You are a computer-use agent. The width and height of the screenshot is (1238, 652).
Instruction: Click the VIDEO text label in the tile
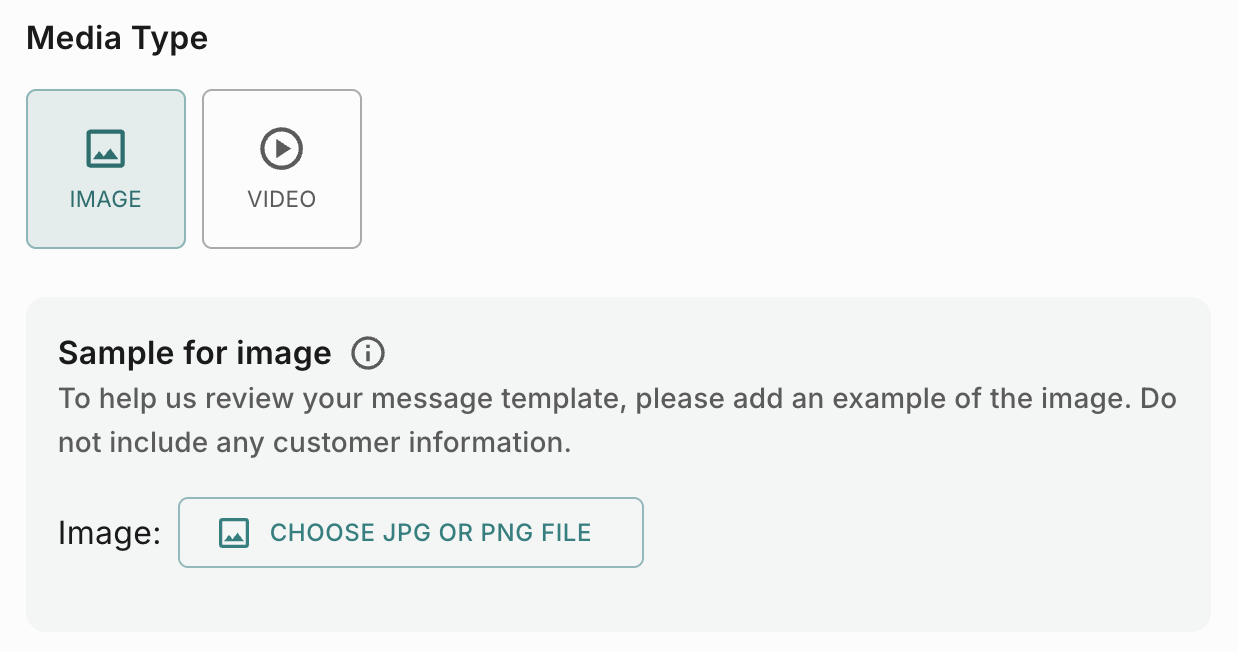[281, 199]
